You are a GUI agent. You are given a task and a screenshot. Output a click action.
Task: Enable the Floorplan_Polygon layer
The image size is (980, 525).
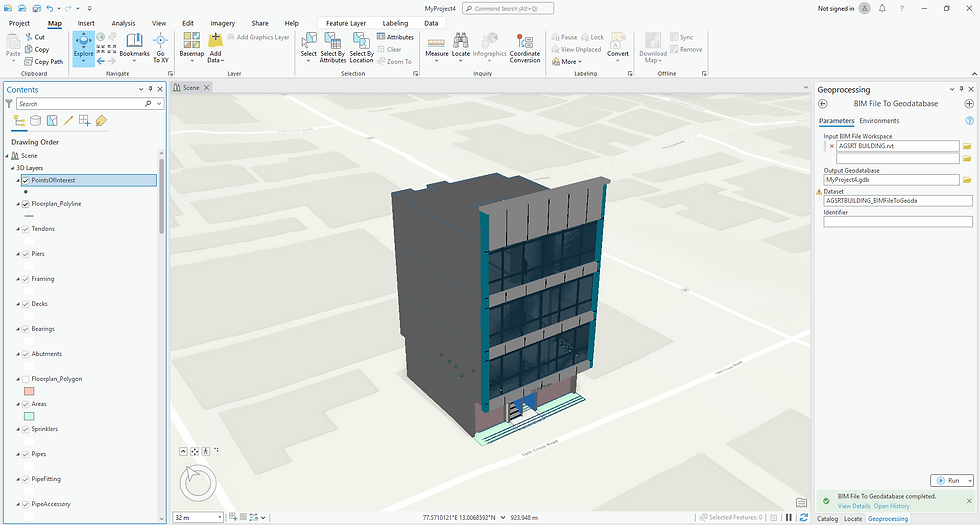click(x=26, y=379)
